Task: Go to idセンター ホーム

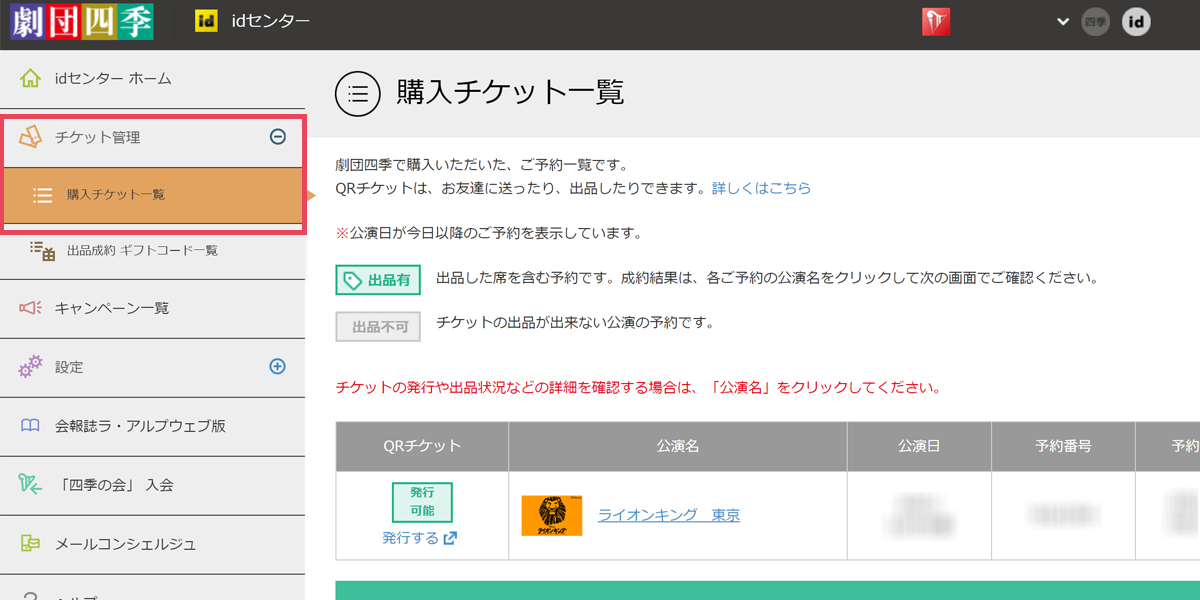Action: [114, 78]
